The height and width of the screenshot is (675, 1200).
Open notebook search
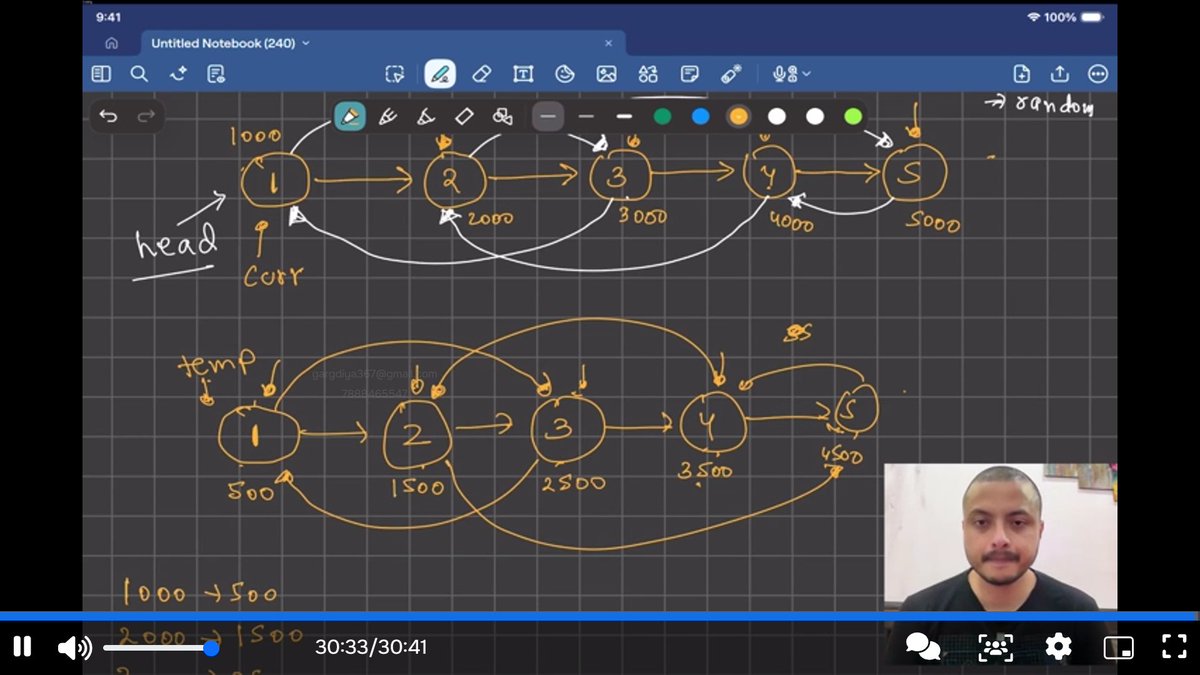tap(139, 74)
